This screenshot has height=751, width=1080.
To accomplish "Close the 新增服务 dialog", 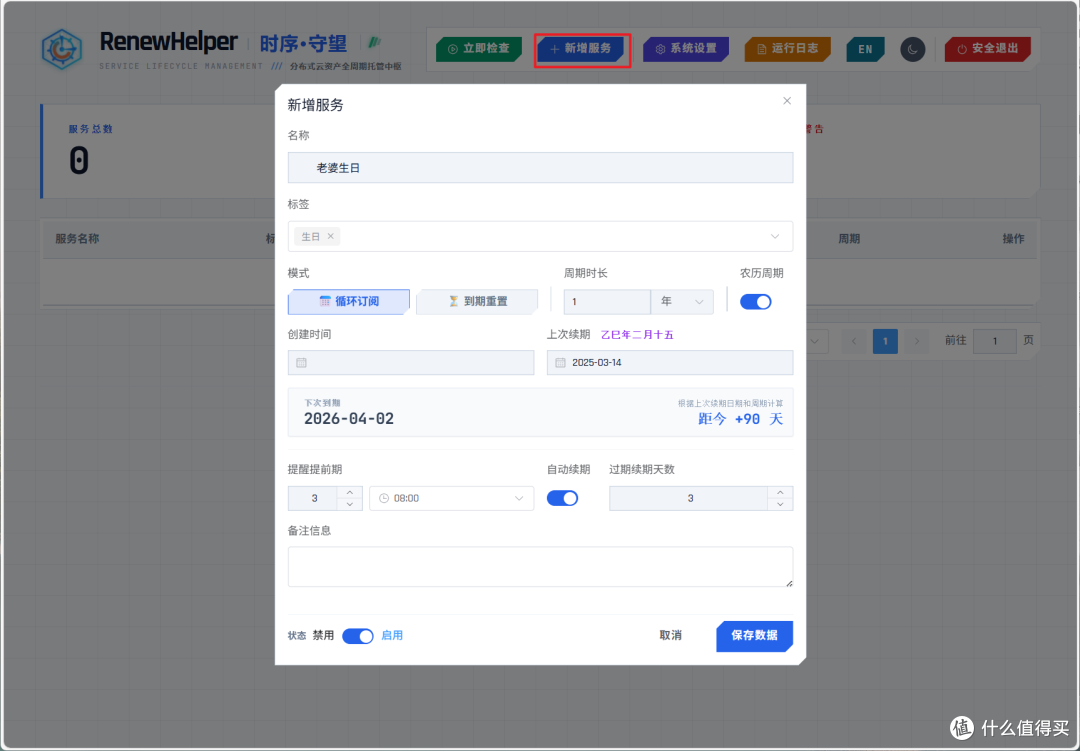I will [x=787, y=101].
